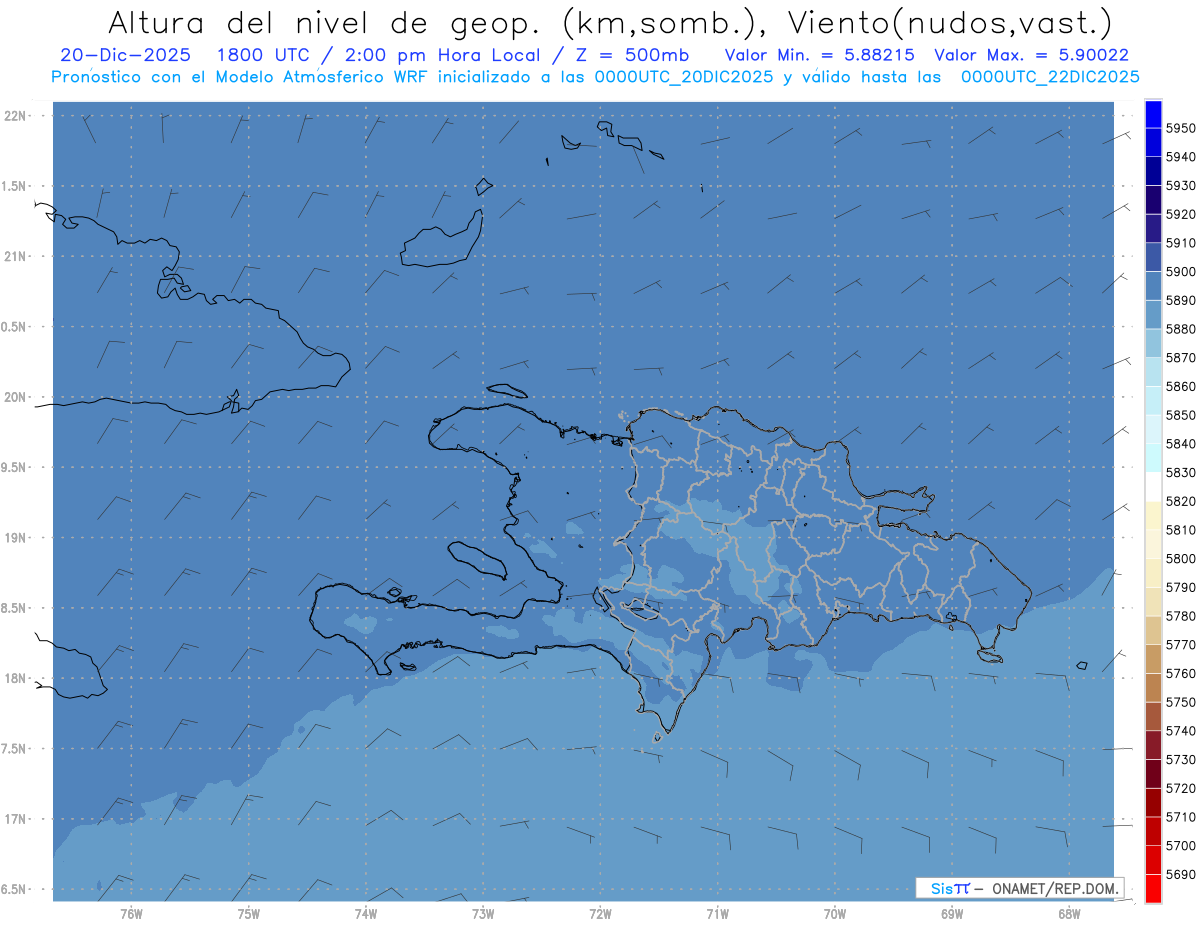Viewport: 1200px width, 927px height.
Task: Click the bright blue colorbar segment above 5950
Action: (1153, 114)
